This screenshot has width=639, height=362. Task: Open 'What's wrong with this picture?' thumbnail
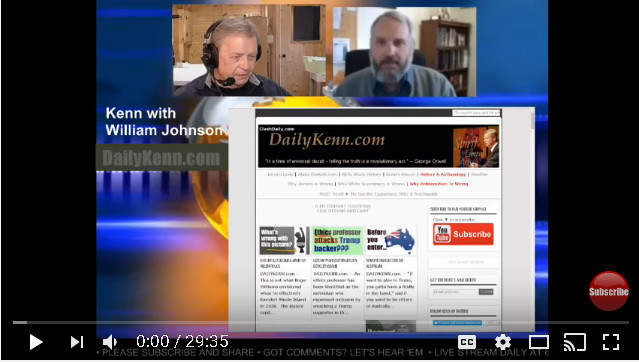(284, 241)
